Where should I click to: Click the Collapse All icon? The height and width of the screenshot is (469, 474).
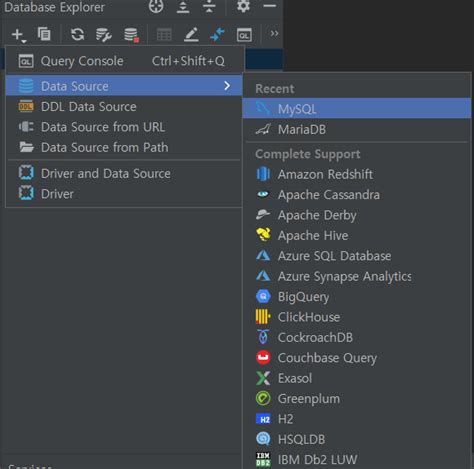pyautogui.click(x=209, y=7)
